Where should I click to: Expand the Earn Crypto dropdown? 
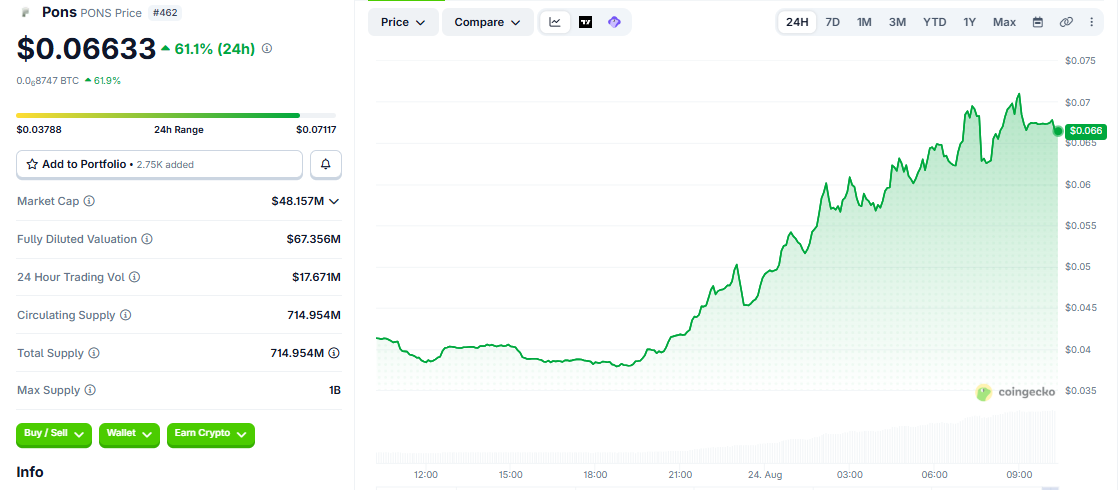(210, 434)
